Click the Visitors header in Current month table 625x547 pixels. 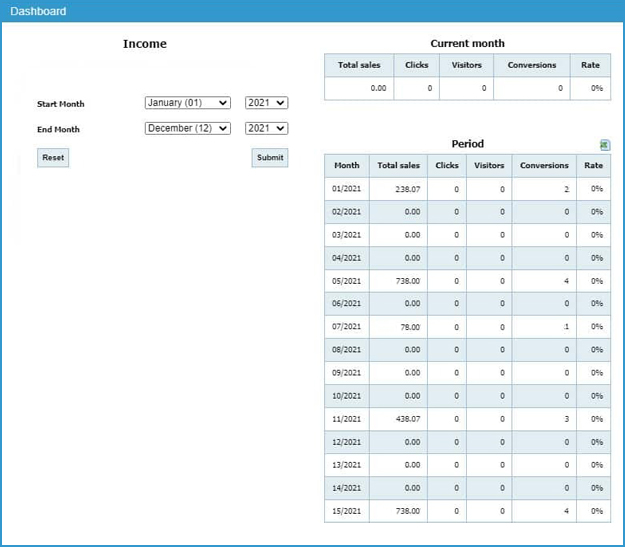click(466, 65)
